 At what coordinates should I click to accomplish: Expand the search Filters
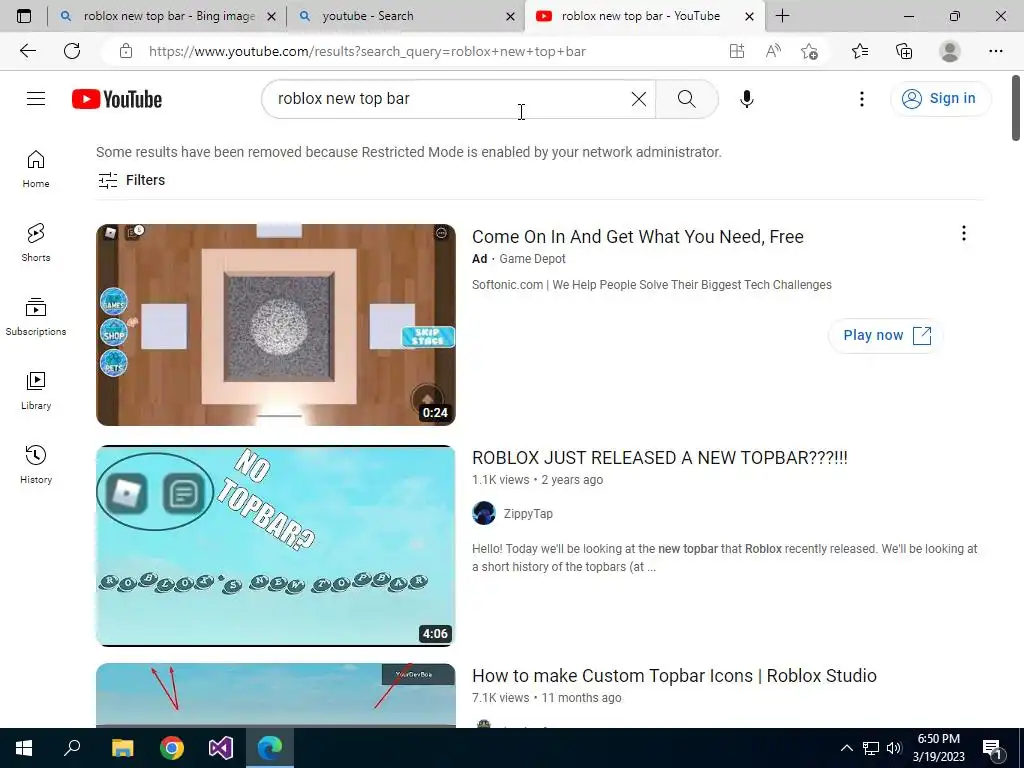pyautogui.click(x=131, y=180)
